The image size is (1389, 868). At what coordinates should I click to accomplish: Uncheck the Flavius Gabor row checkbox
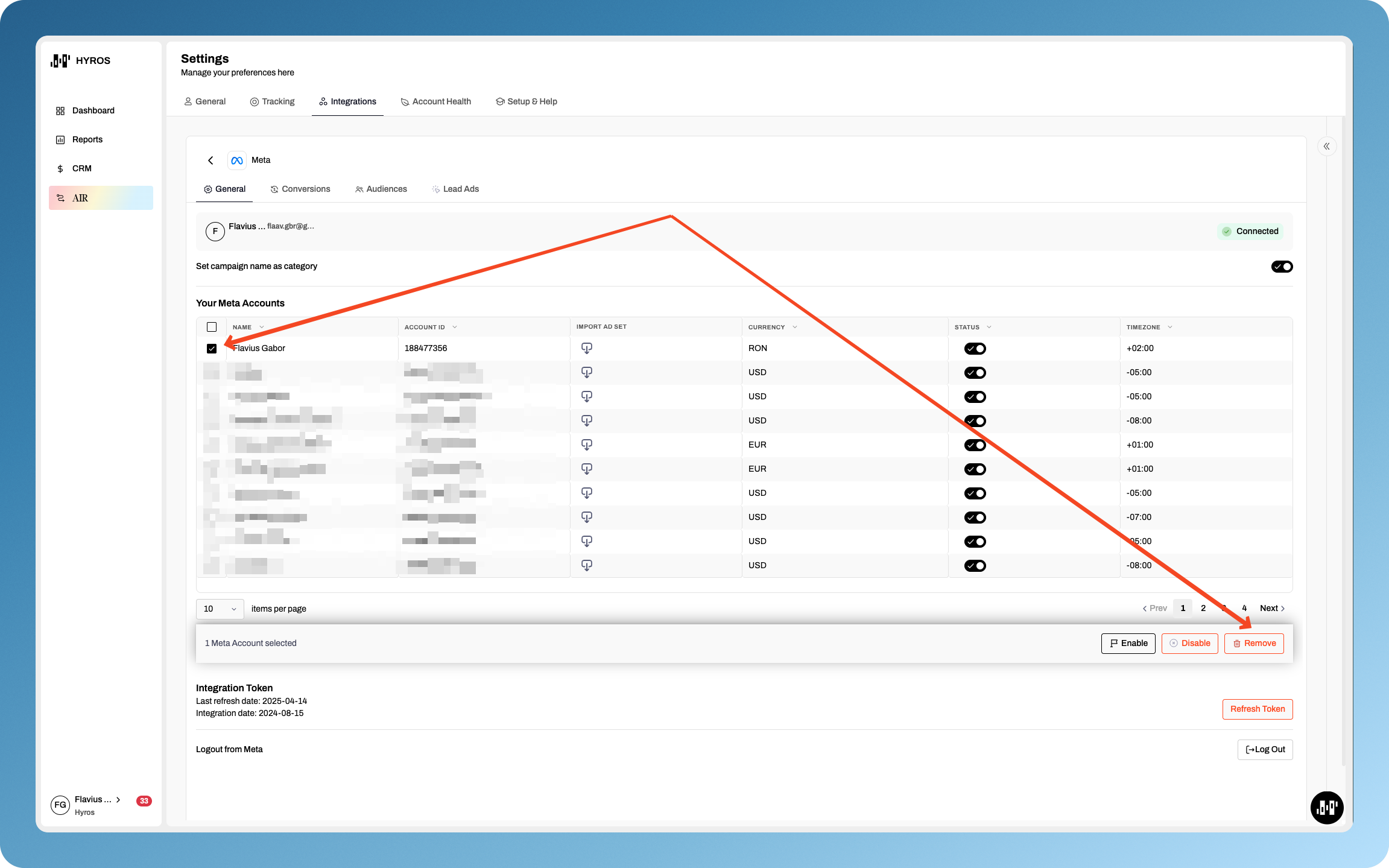click(x=212, y=349)
